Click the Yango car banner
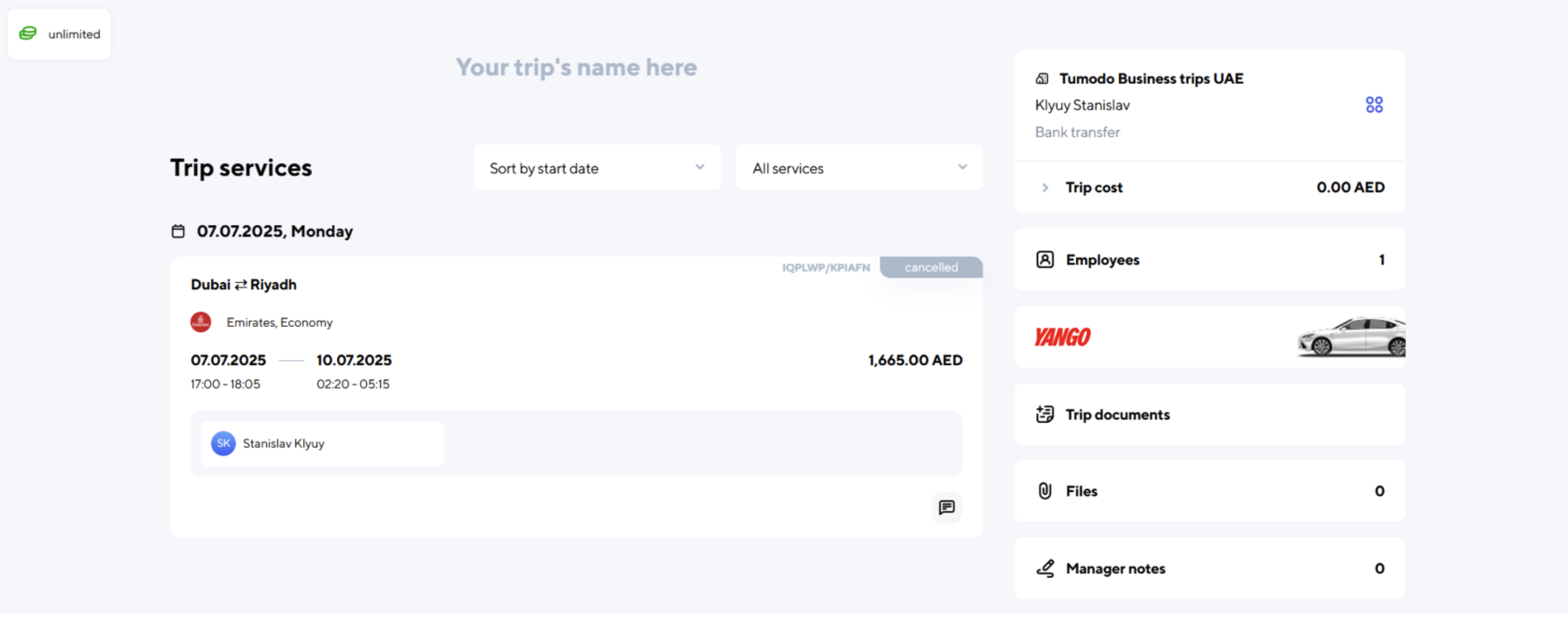 click(1209, 337)
